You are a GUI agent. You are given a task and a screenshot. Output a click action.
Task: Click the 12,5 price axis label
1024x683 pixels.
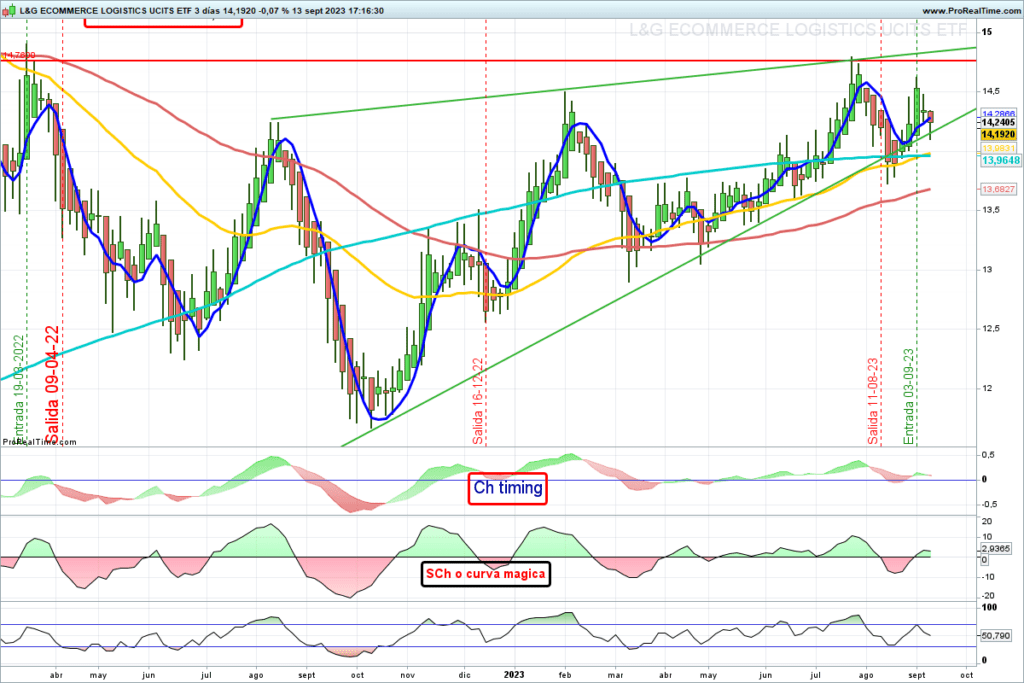[991, 329]
